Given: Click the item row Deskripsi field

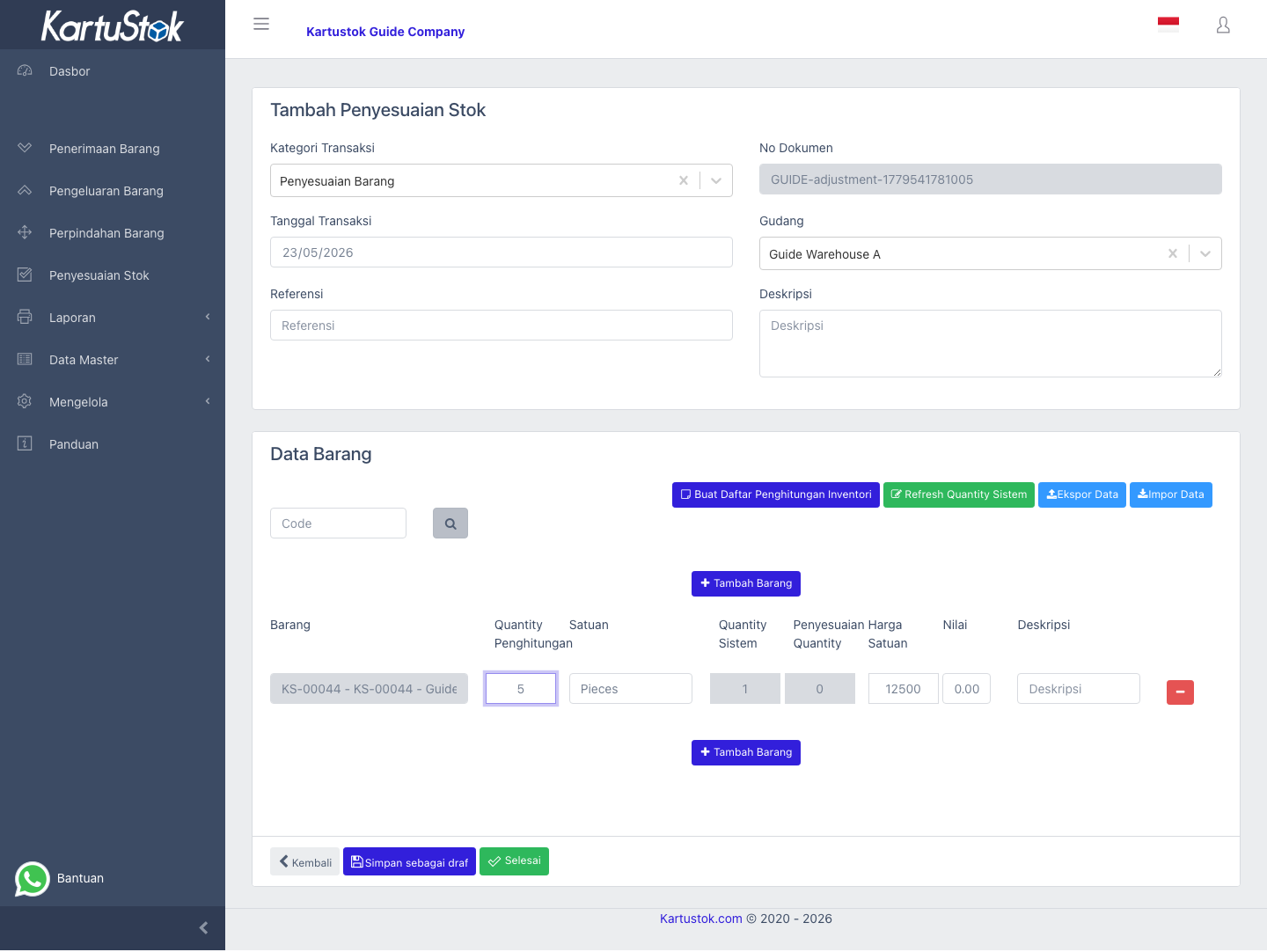Looking at the screenshot, I should [x=1079, y=689].
